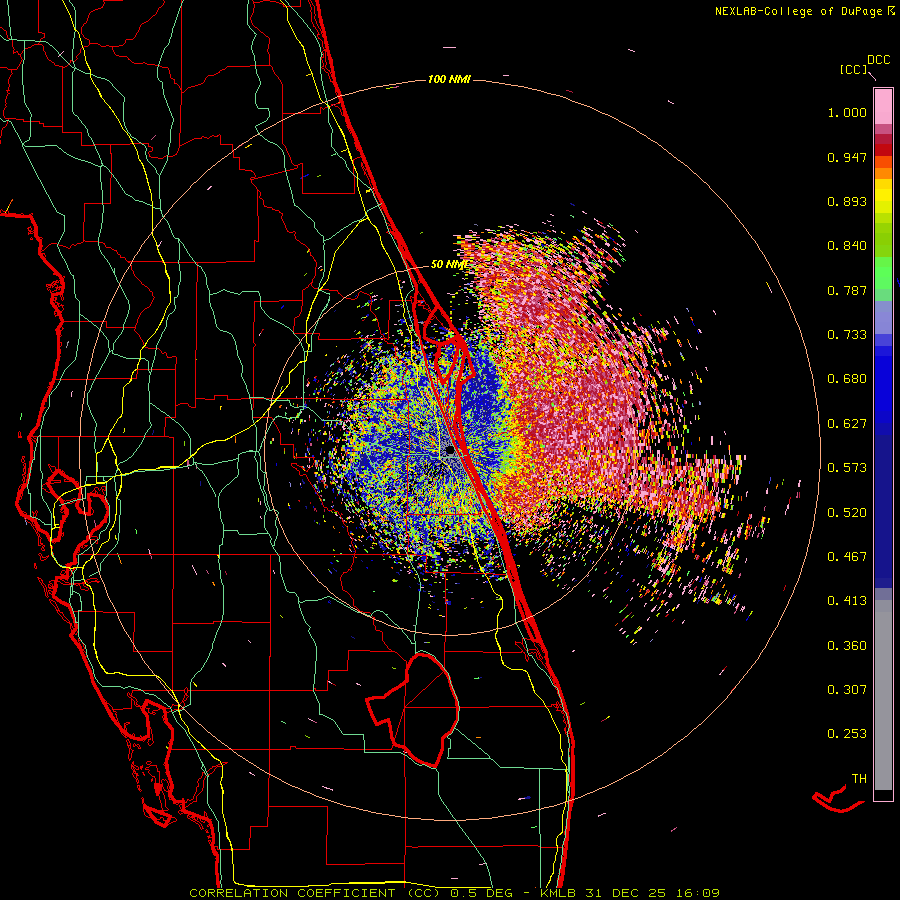Click the 100 NMI range ring label
Screen dimensions: 900x900
pos(449,79)
